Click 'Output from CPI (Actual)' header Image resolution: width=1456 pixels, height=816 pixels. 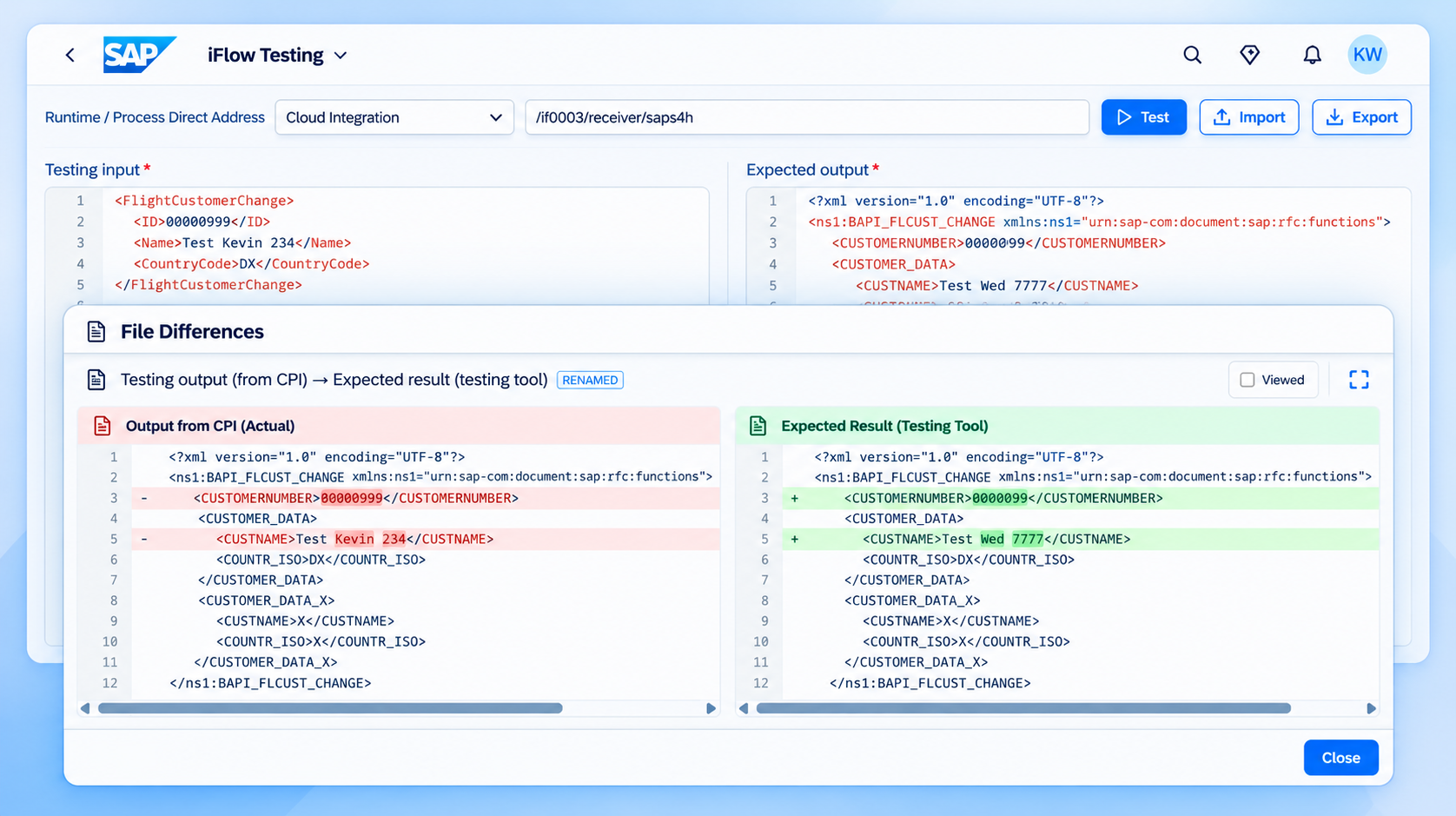click(399, 426)
